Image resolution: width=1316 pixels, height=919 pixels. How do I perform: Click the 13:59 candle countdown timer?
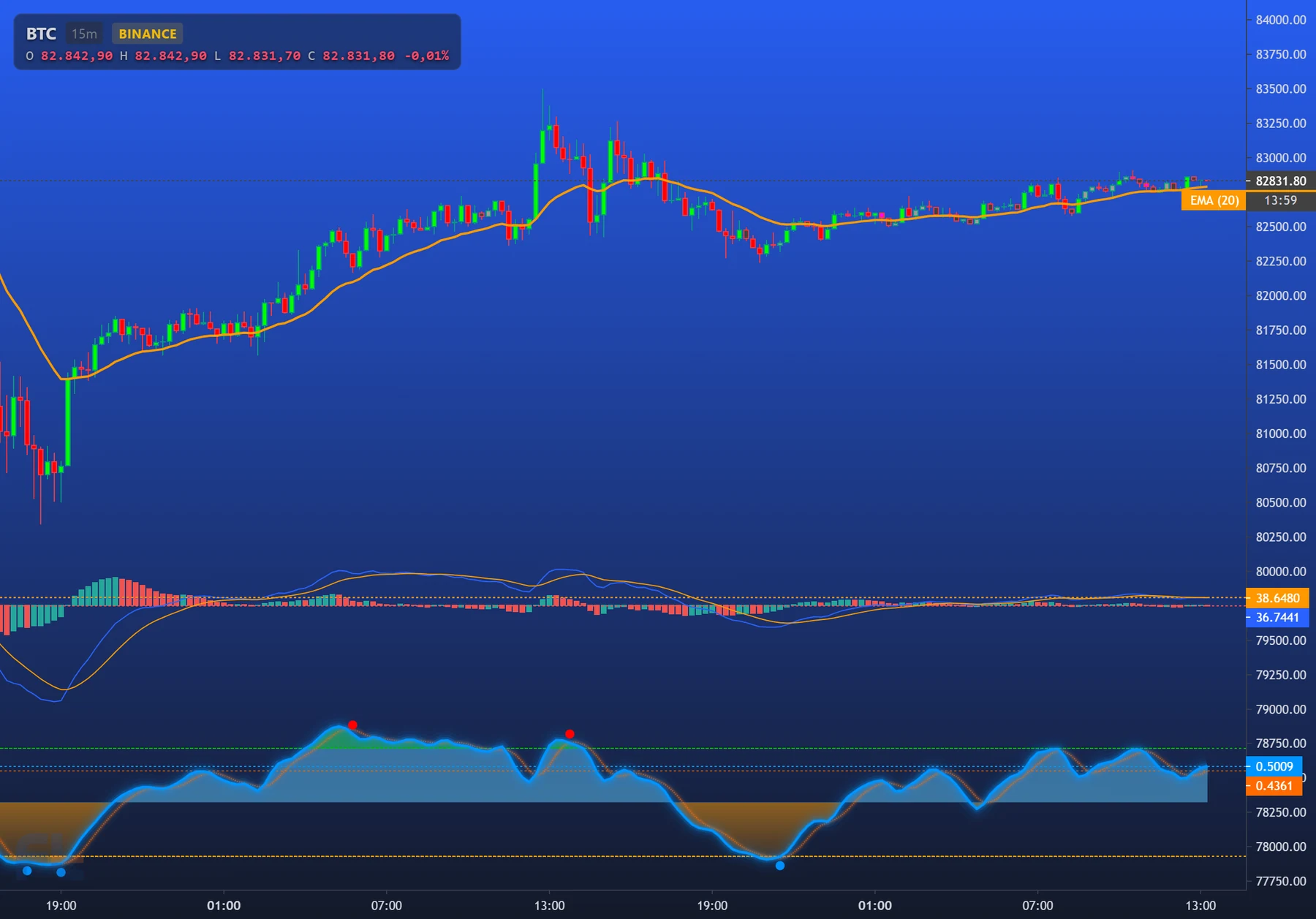[x=1281, y=200]
